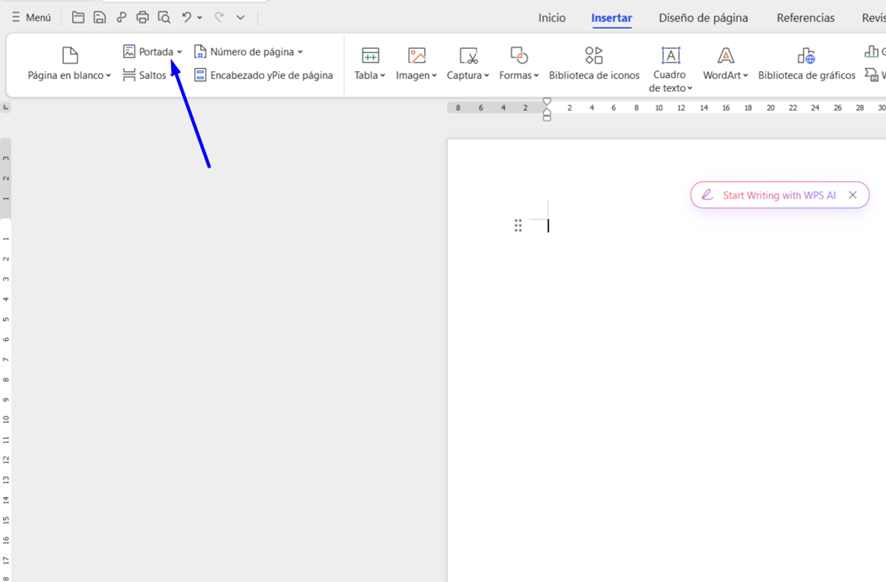Switch to the Diseño de página tab
The width and height of the screenshot is (886, 582).
tap(703, 18)
